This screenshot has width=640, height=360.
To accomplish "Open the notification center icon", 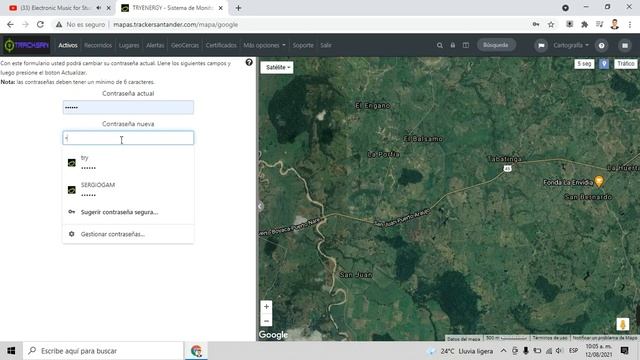I will 624,351.
